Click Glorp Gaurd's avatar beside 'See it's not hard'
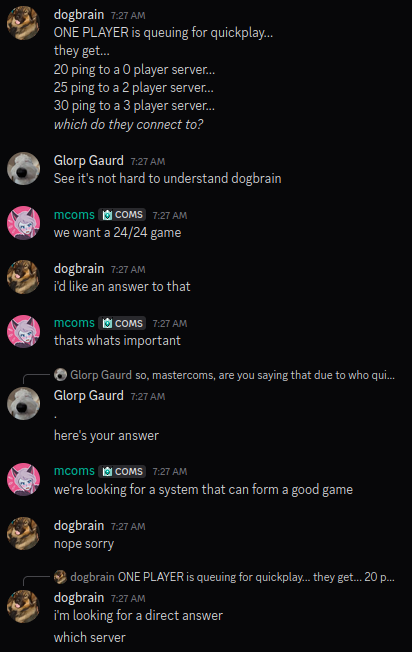Screen dimensions: 412x652 [23, 169]
